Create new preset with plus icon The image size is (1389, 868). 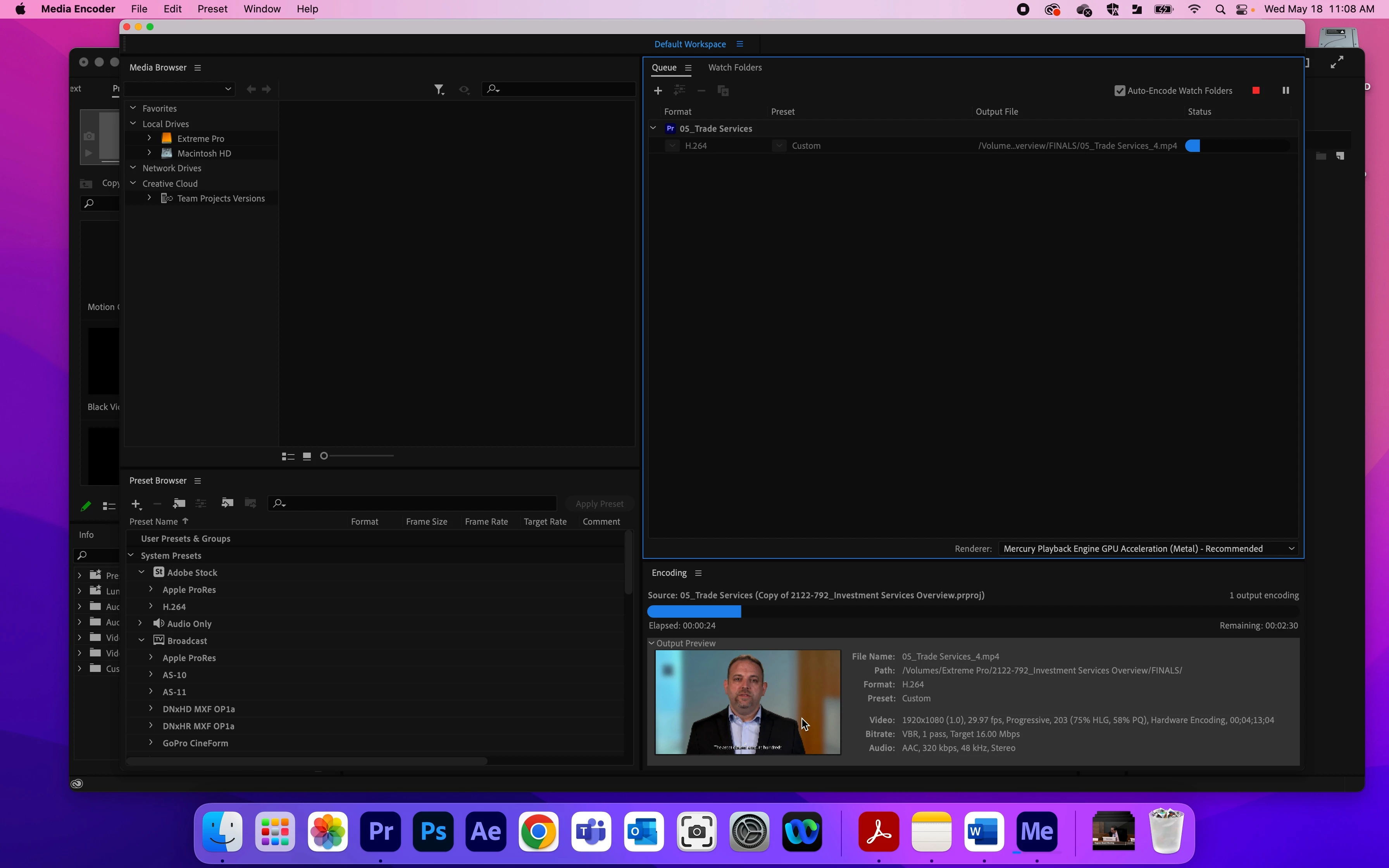136,504
